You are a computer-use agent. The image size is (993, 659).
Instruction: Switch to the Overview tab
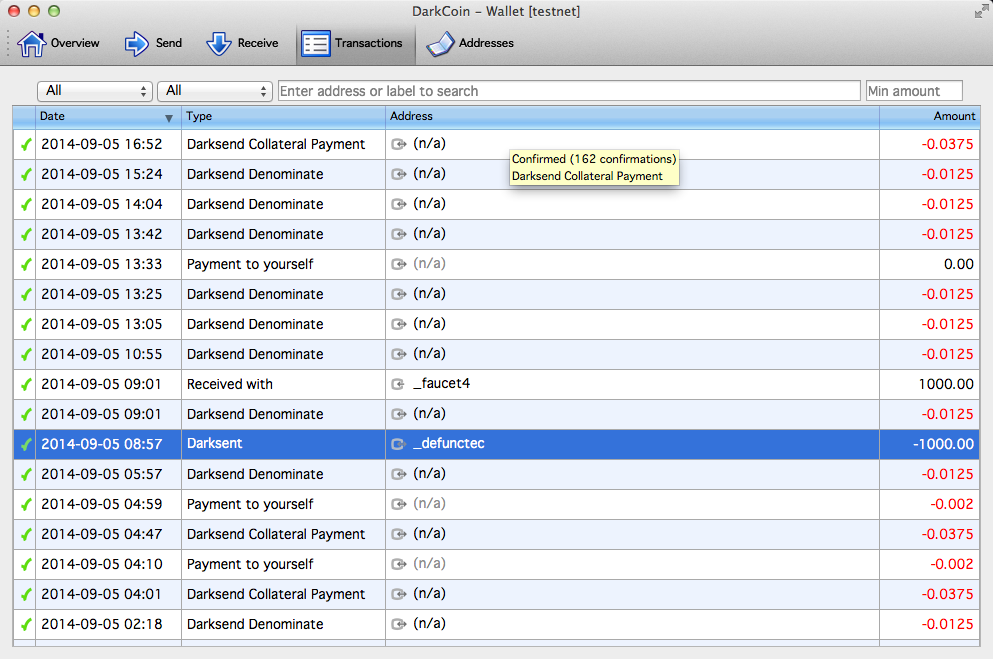58,44
